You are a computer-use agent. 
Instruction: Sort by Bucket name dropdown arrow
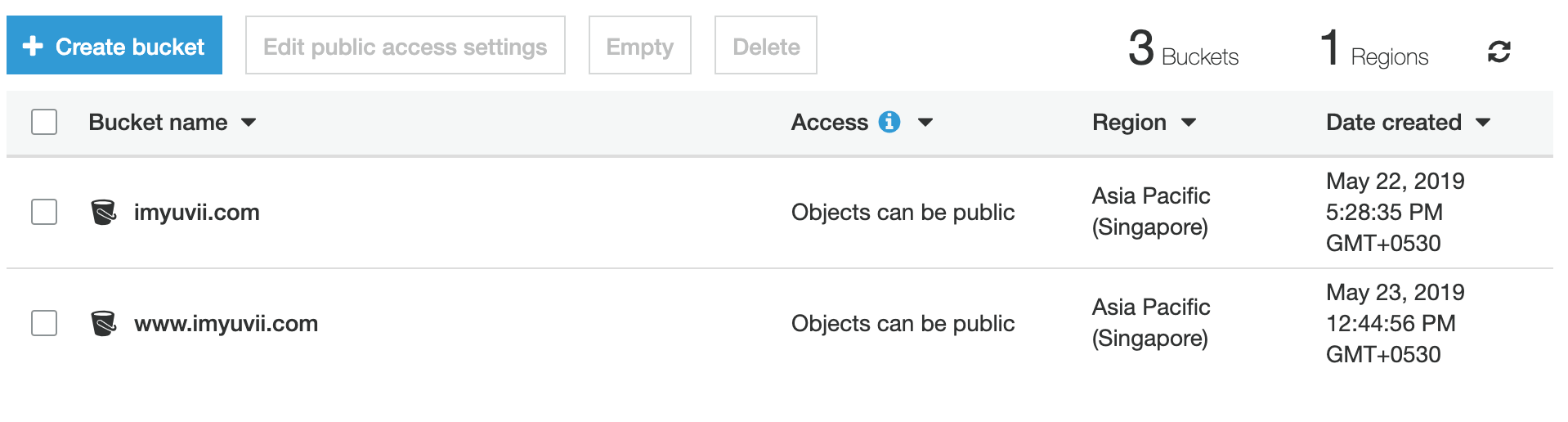pos(249,123)
